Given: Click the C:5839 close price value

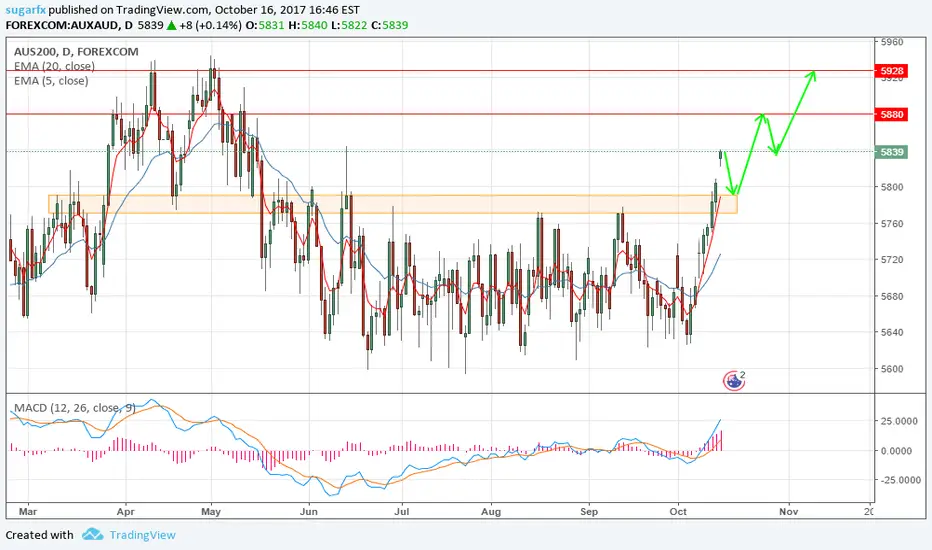Looking at the screenshot, I should [389, 26].
